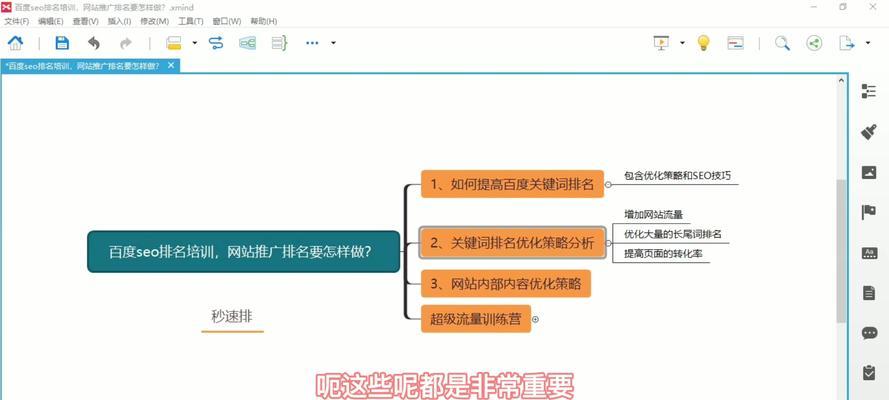Screen dimensions: 889x400
Task: Select the central topic 百度seo排名培训
Action: (243, 252)
